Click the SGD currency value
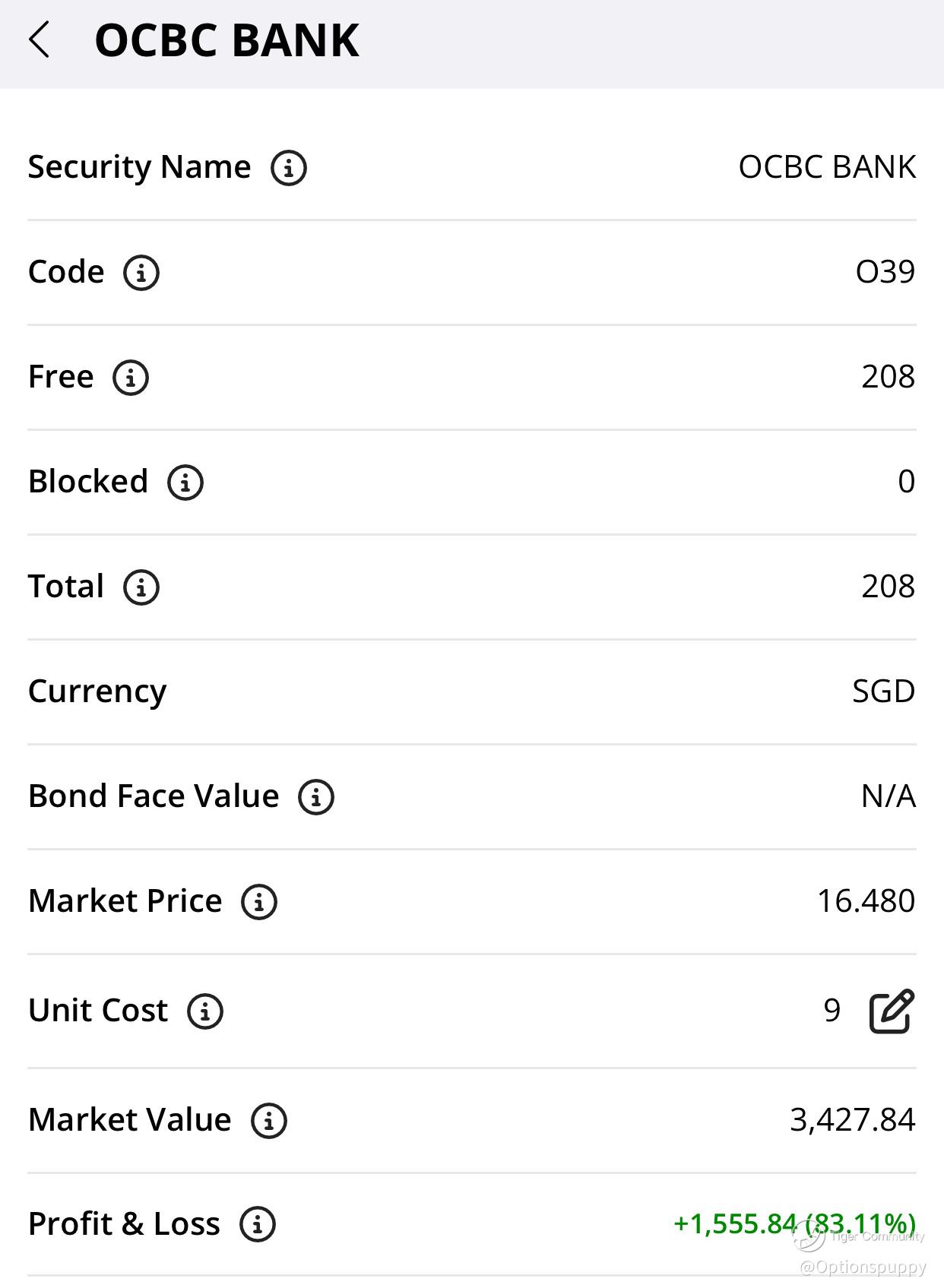 coord(883,691)
